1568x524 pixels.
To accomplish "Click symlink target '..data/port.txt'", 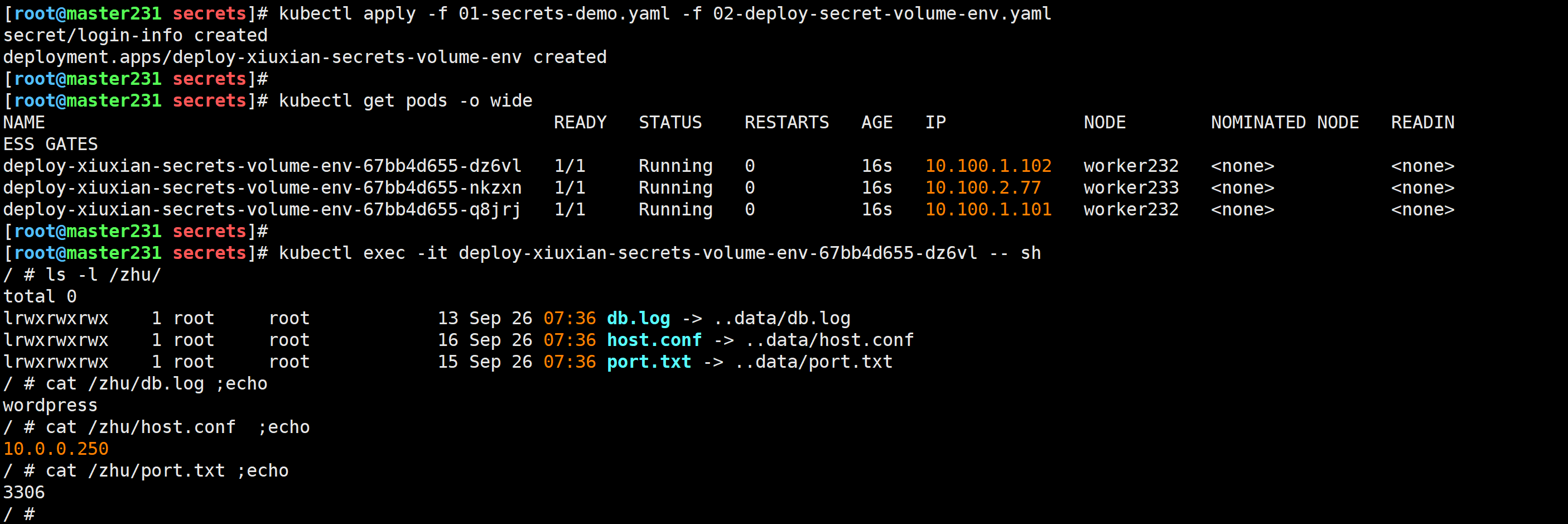I will pos(813,362).
